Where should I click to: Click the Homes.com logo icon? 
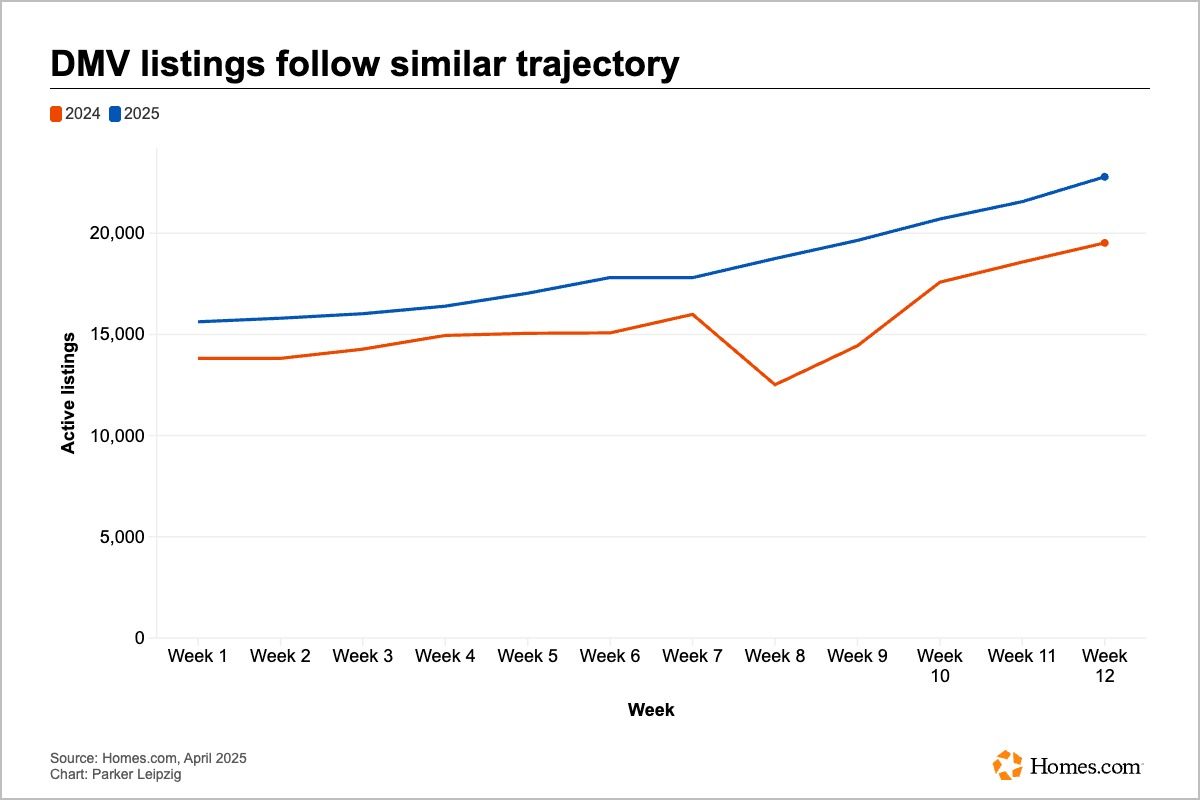point(1007,765)
